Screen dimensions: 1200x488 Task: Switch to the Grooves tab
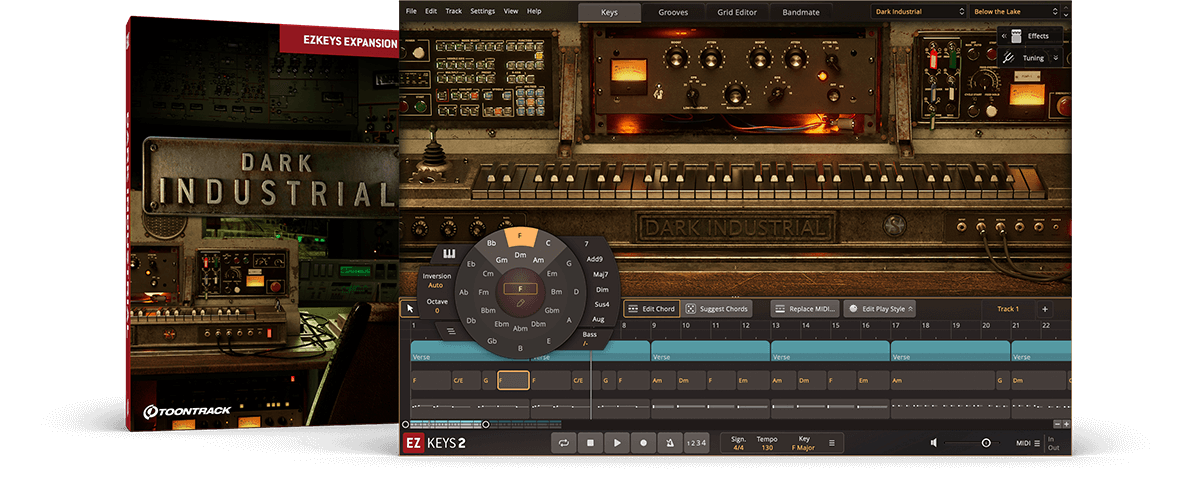[x=672, y=13]
